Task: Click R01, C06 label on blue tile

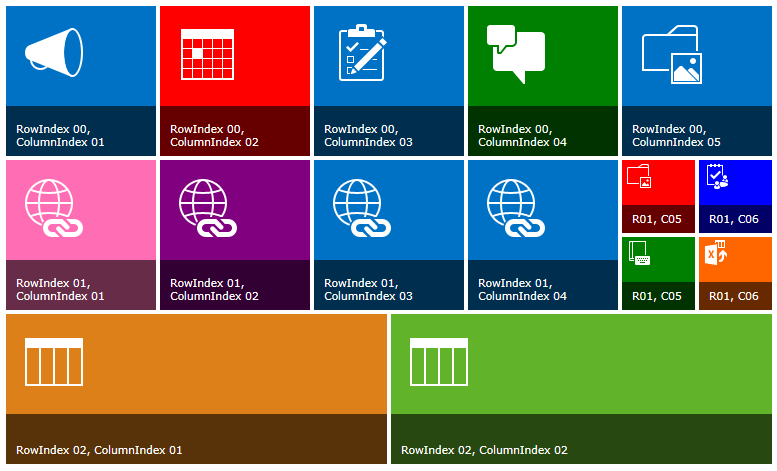Action: [x=734, y=219]
